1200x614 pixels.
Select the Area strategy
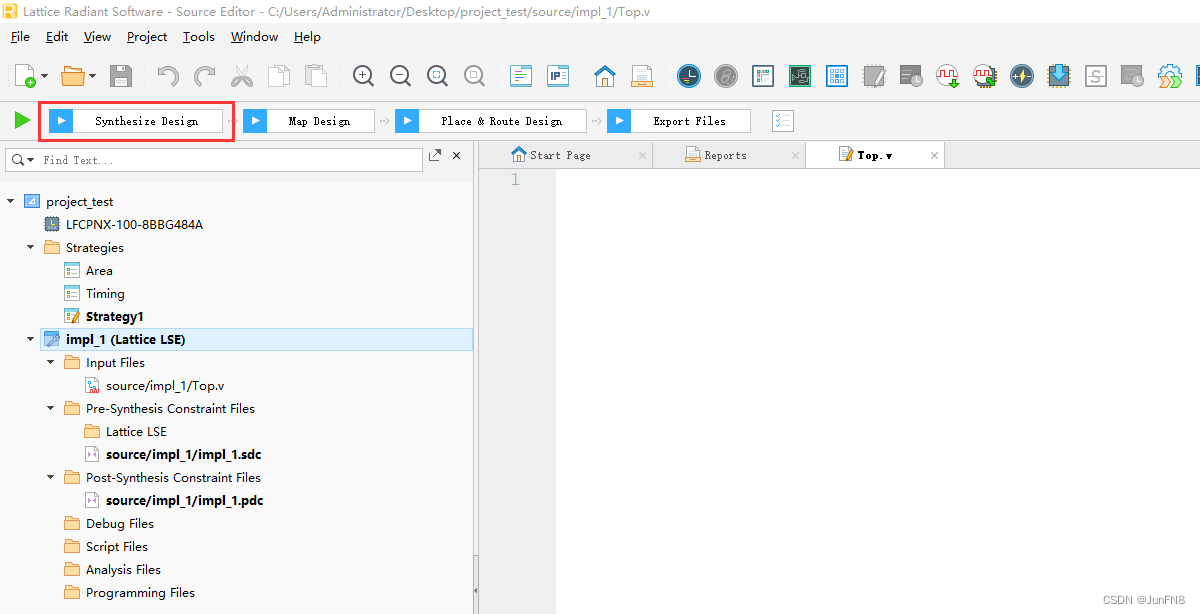point(99,270)
